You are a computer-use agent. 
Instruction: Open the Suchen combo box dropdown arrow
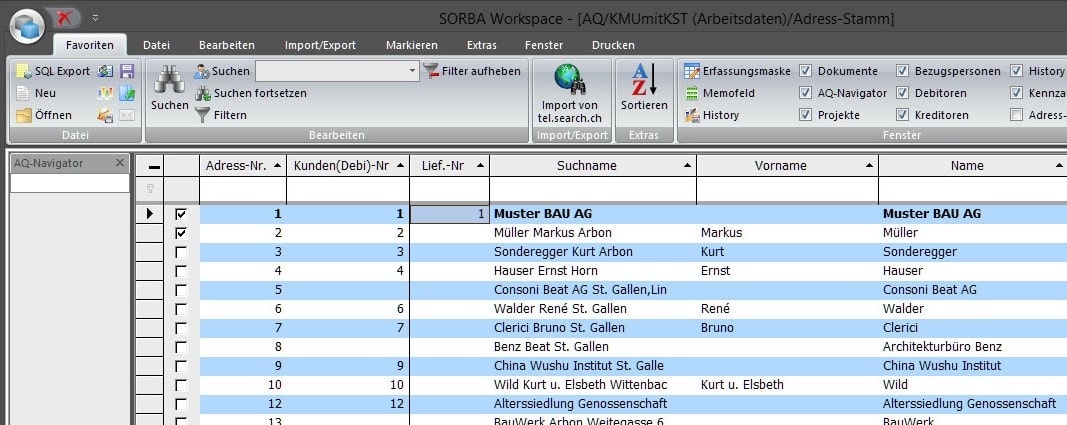click(x=412, y=71)
